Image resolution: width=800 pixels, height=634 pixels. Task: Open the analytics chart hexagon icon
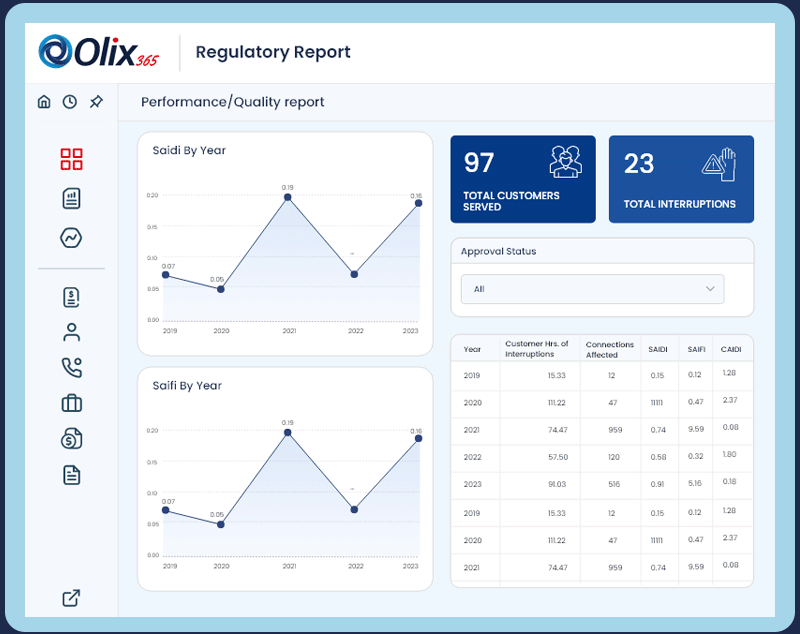(70, 238)
